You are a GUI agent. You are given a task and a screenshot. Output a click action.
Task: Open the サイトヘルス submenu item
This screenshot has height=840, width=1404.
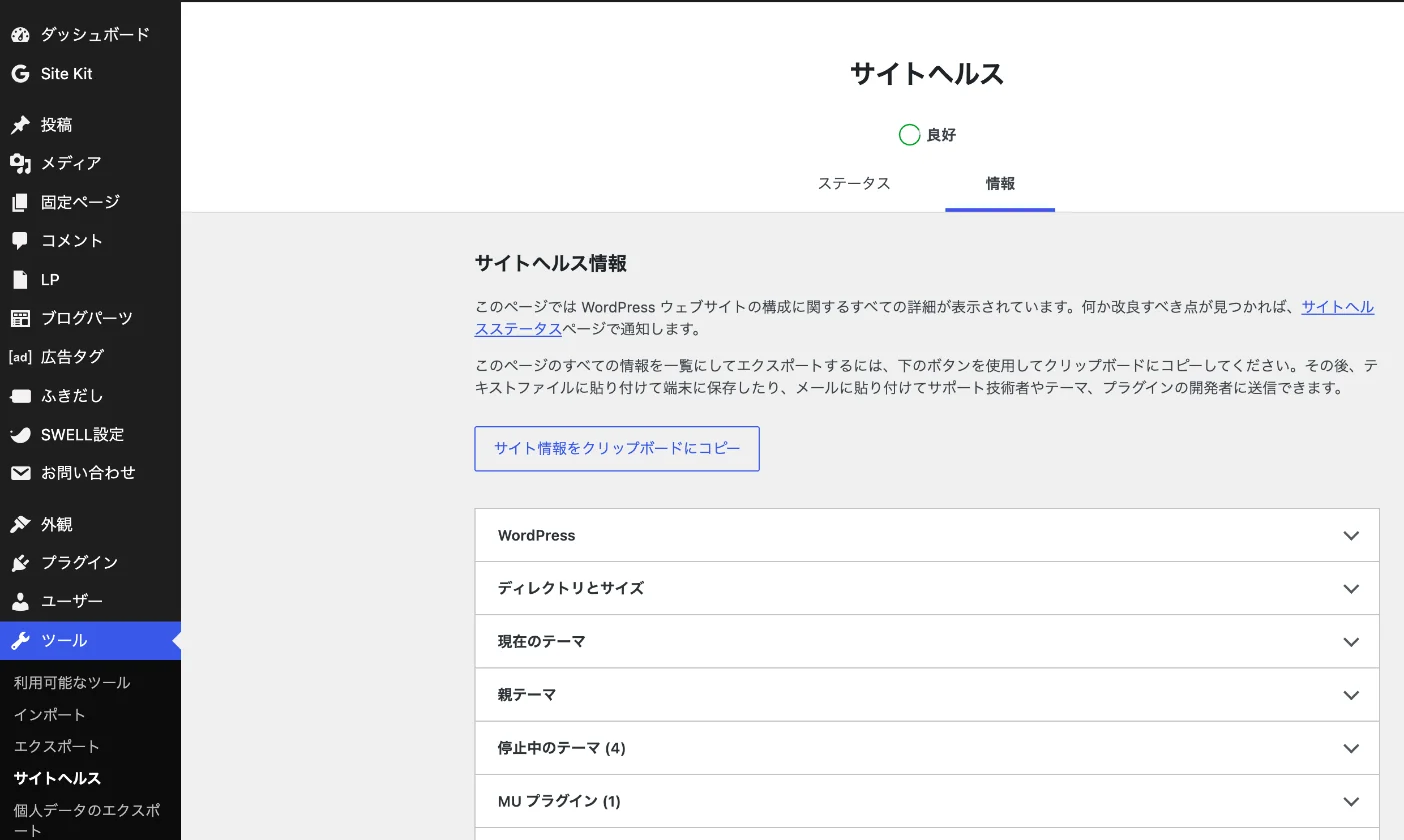tap(57, 778)
